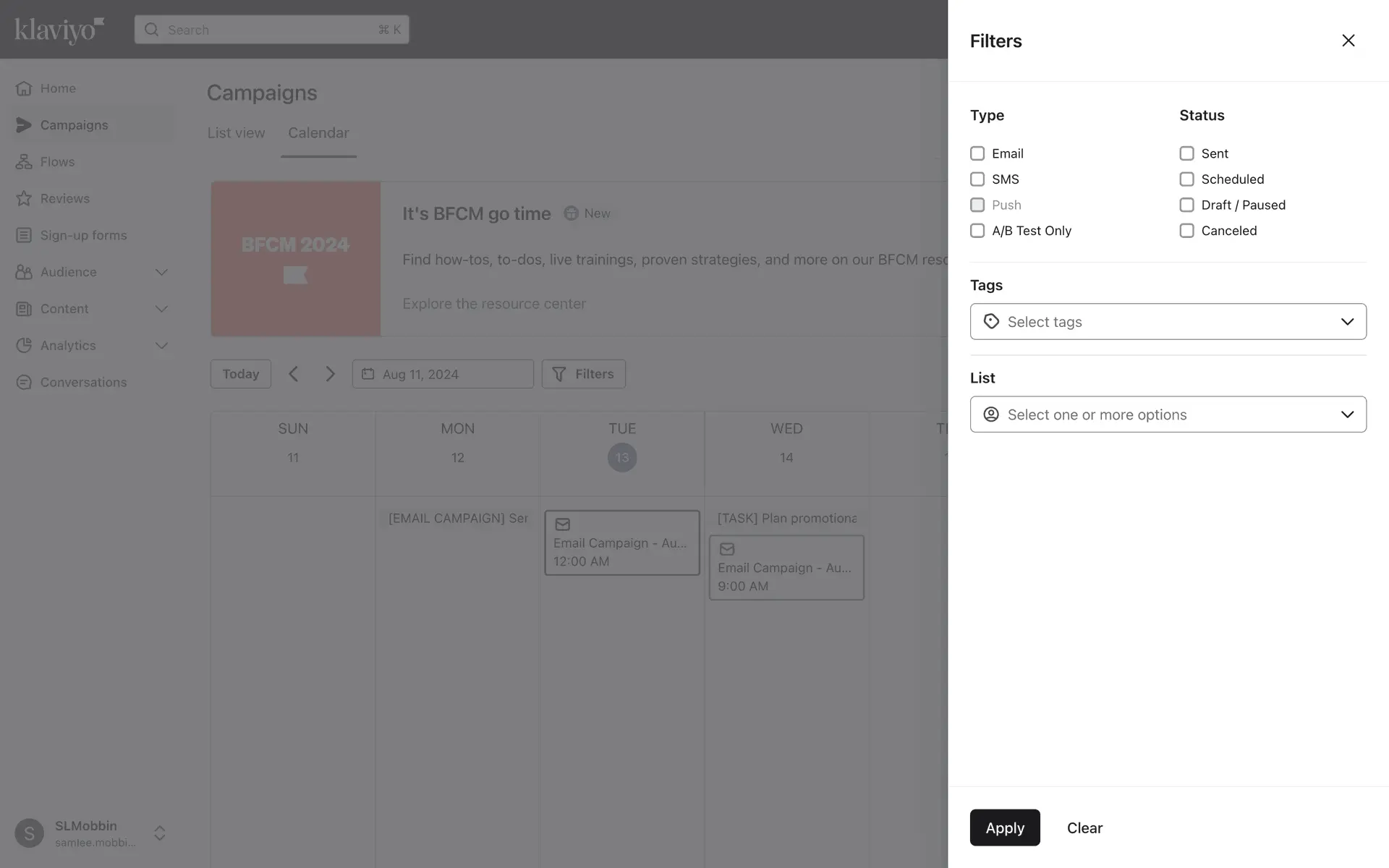Click the Reviews star icon

click(x=24, y=198)
